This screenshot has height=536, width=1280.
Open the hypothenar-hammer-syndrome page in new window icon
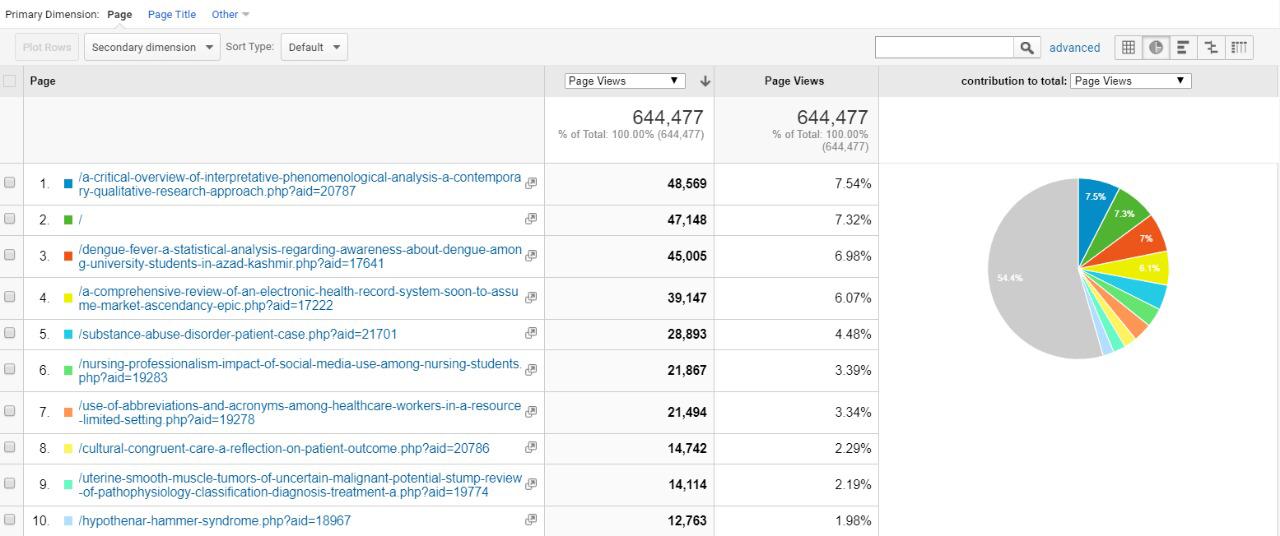click(531, 520)
